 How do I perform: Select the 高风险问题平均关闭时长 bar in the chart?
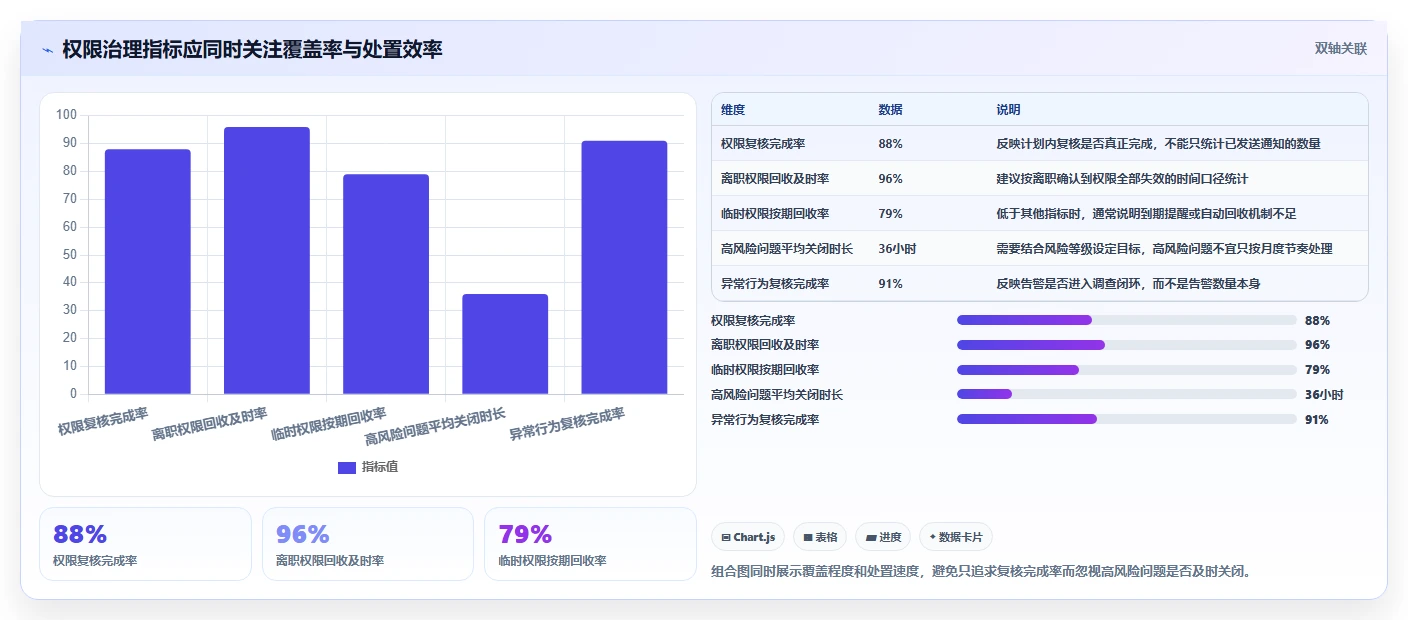pyautogui.click(x=505, y=344)
